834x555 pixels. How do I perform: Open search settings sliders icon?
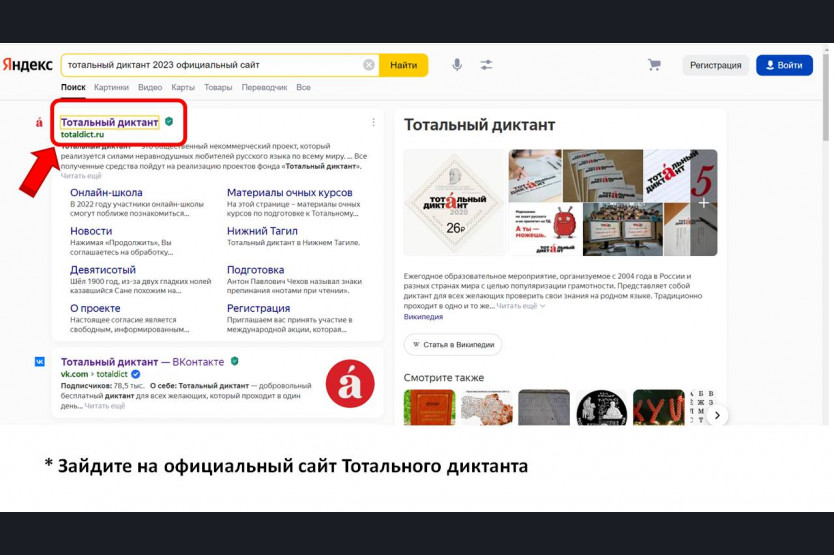[x=486, y=65]
